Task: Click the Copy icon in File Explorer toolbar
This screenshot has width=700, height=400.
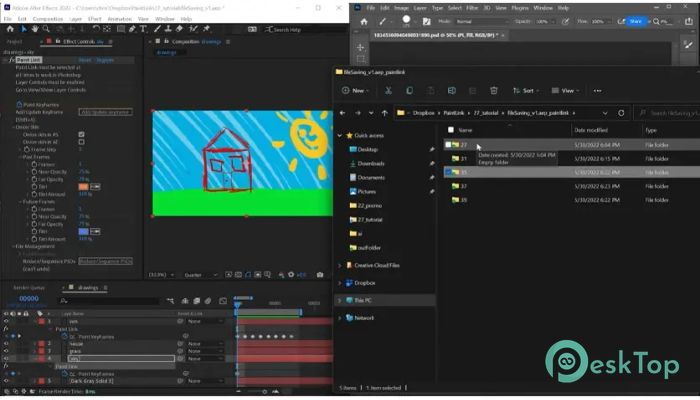Action: pyautogui.click(x=409, y=91)
